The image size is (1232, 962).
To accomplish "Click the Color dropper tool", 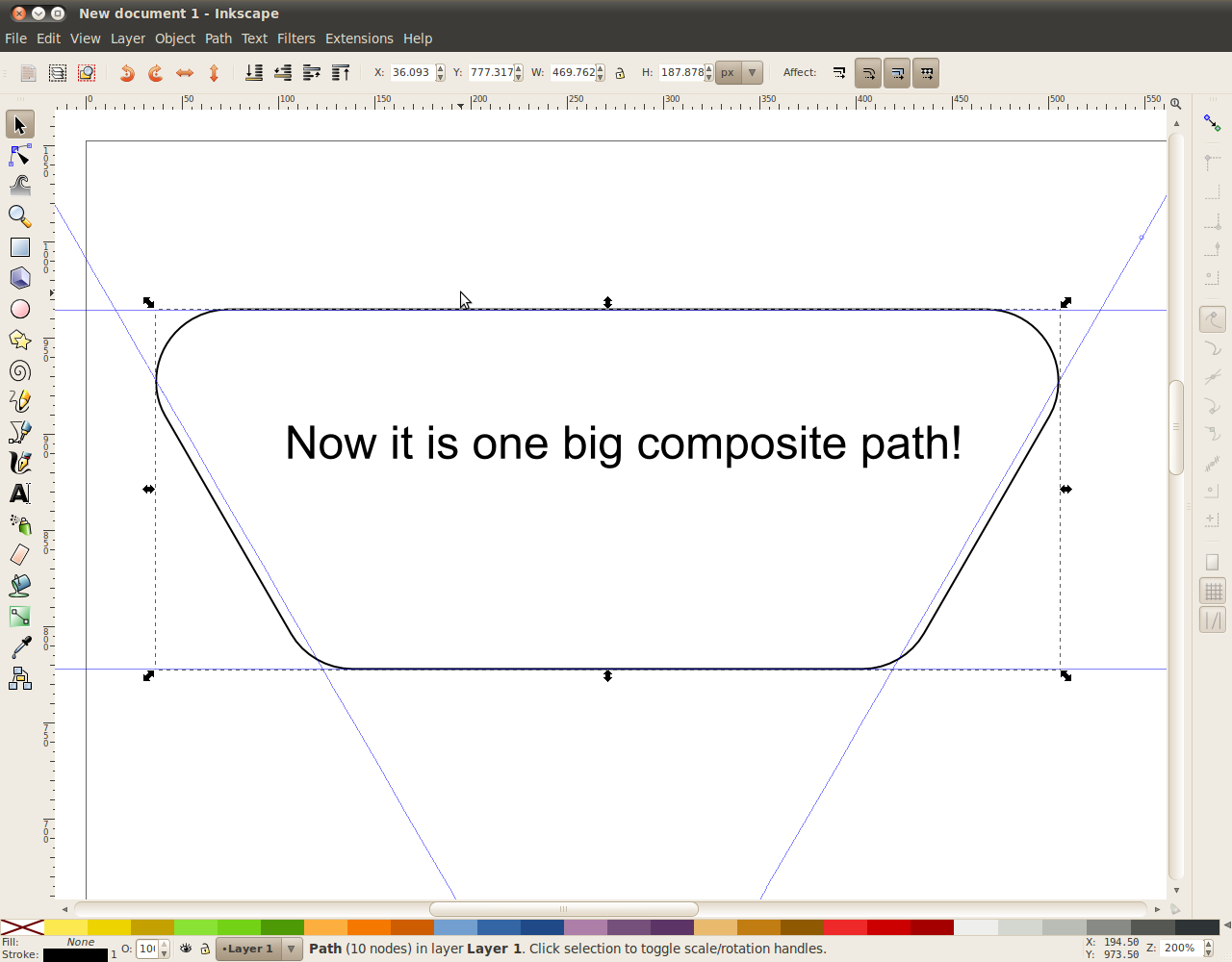I will 20,647.
